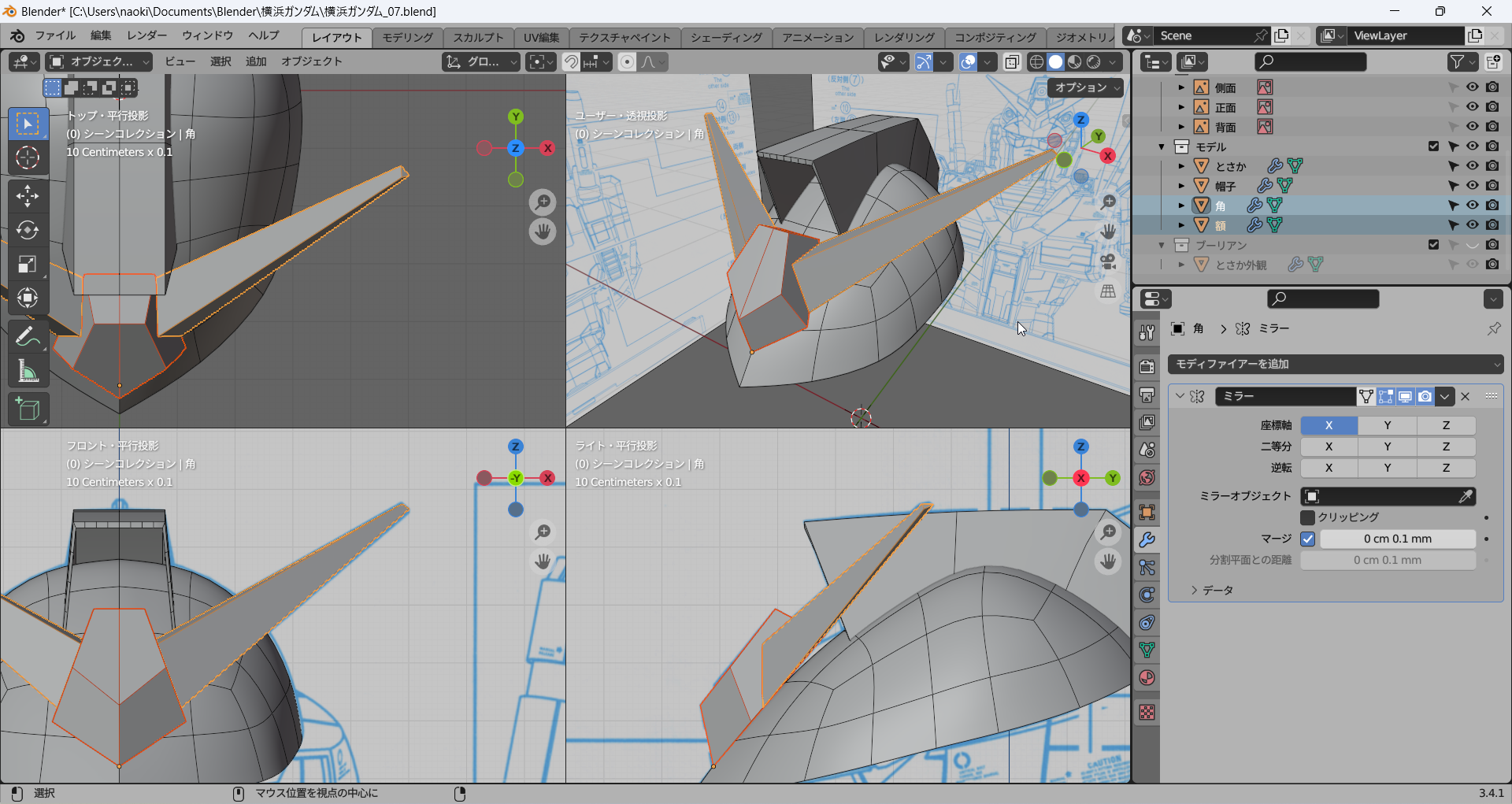Image resolution: width=1512 pixels, height=804 pixels.
Task: Select the Measure tool
Action: (28, 372)
